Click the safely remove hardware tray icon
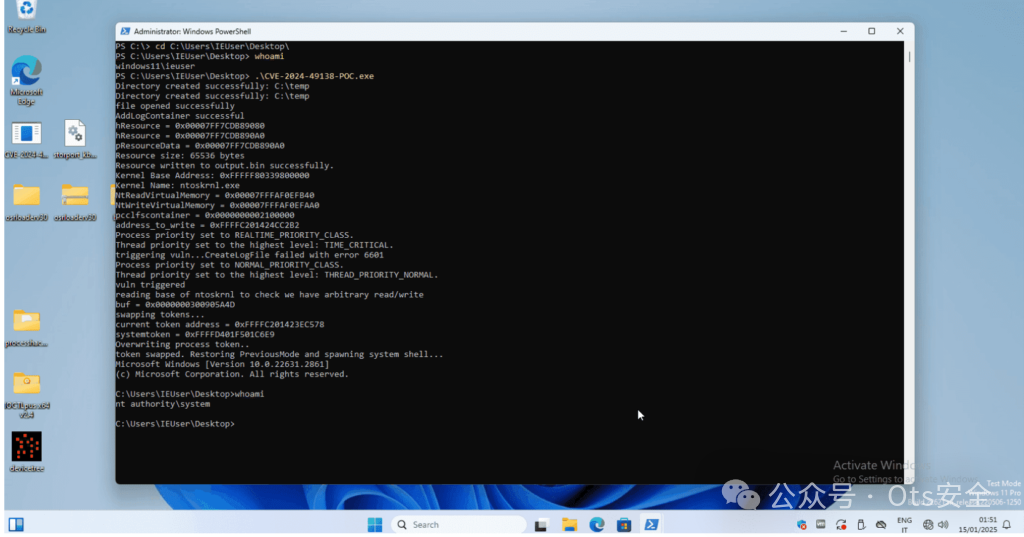The width and height of the screenshot is (1024, 537). tap(861, 525)
